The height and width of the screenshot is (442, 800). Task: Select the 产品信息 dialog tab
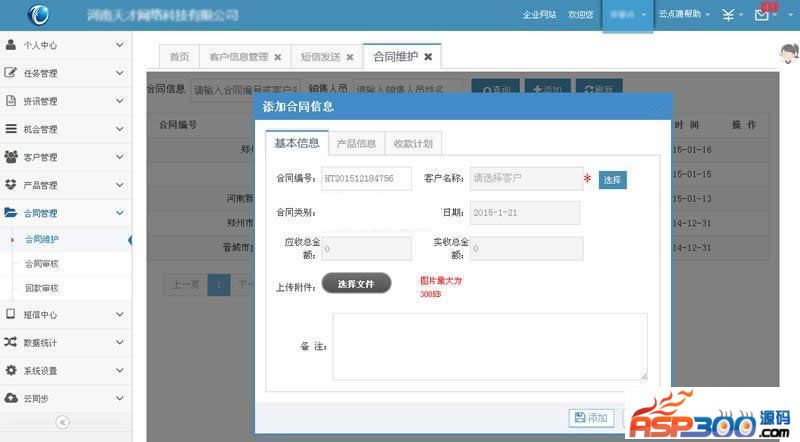tap(356, 143)
